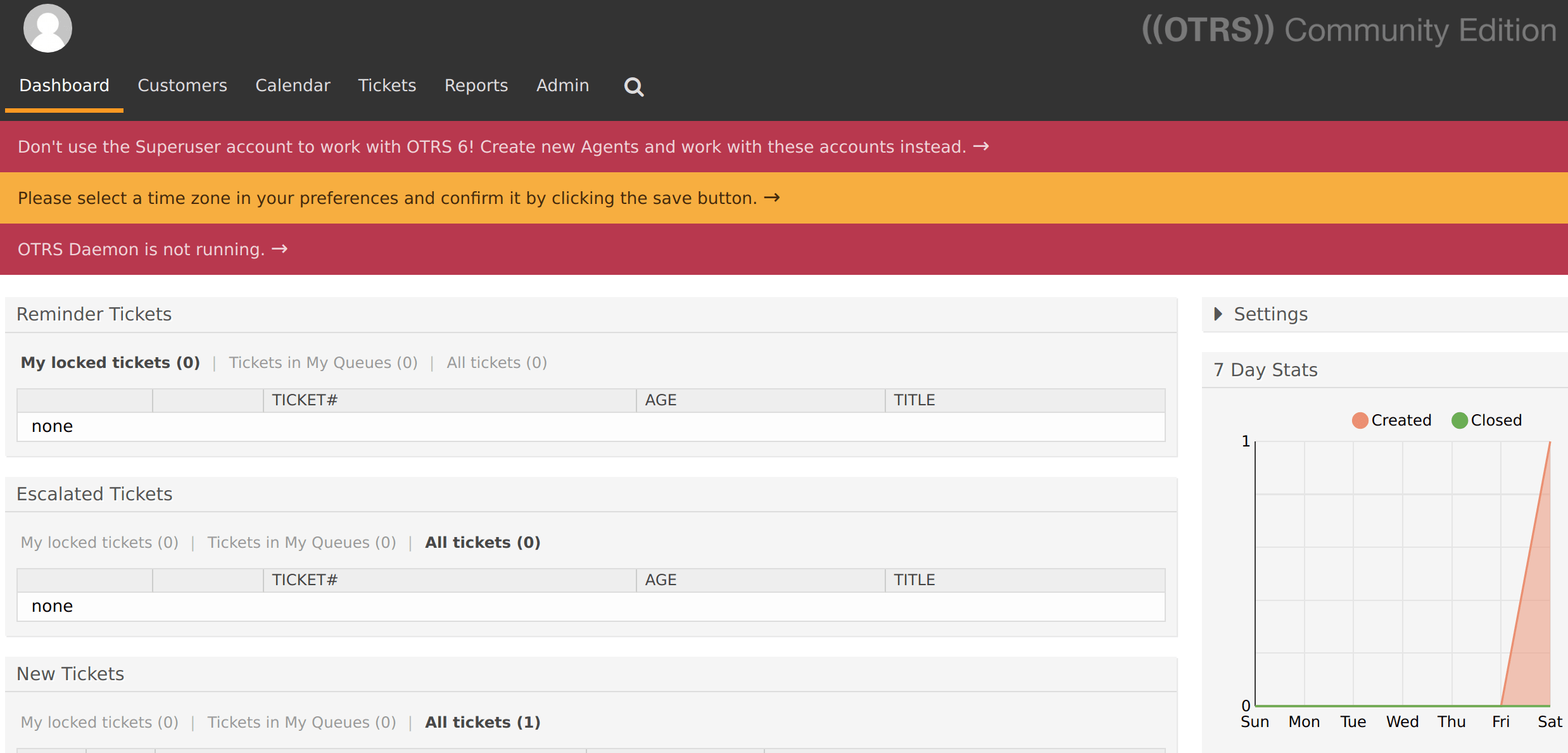
Task: Click the New Tickets widget header
Action: tap(591, 674)
